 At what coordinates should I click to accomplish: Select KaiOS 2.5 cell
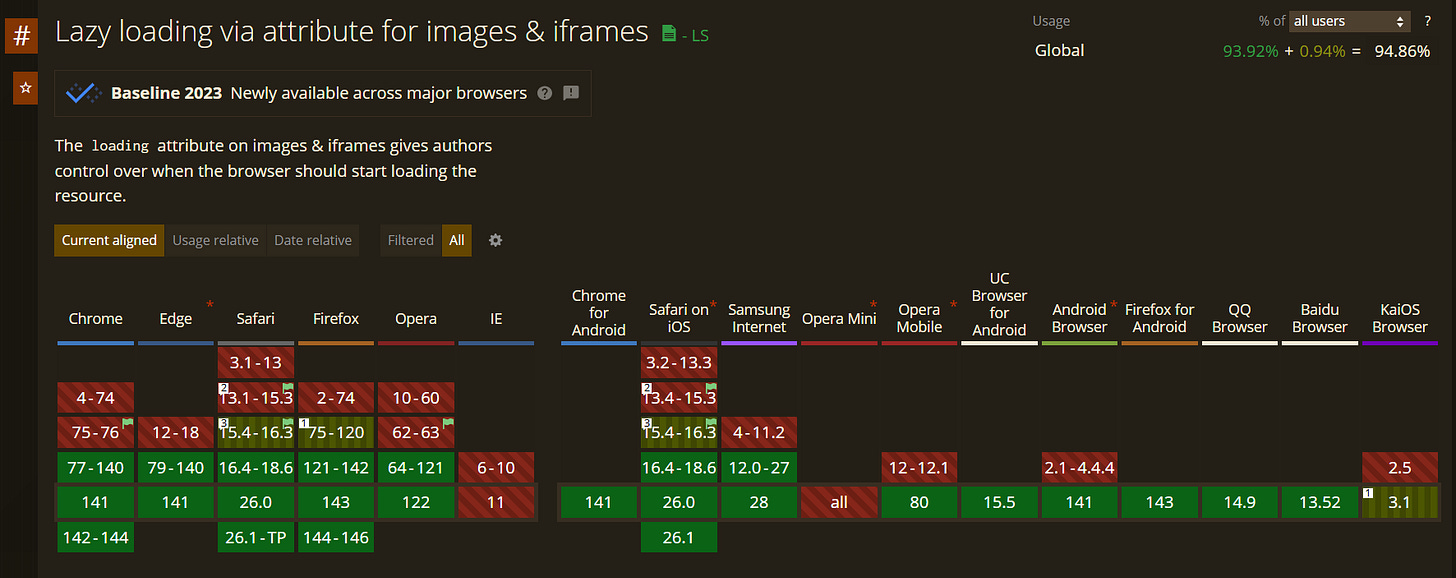pyautogui.click(x=1399, y=467)
